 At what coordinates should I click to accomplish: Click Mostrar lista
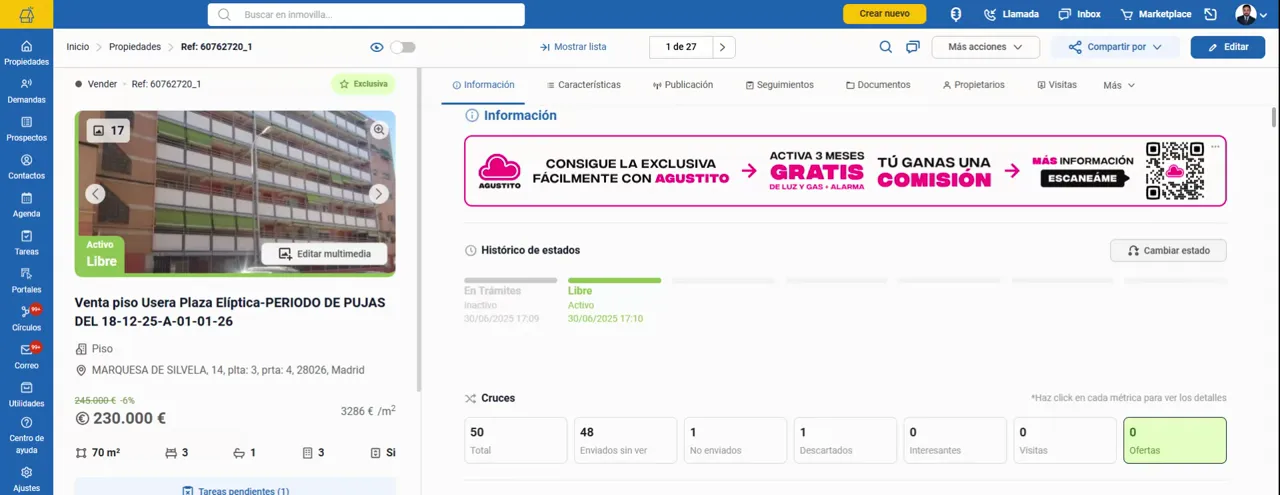coord(572,47)
